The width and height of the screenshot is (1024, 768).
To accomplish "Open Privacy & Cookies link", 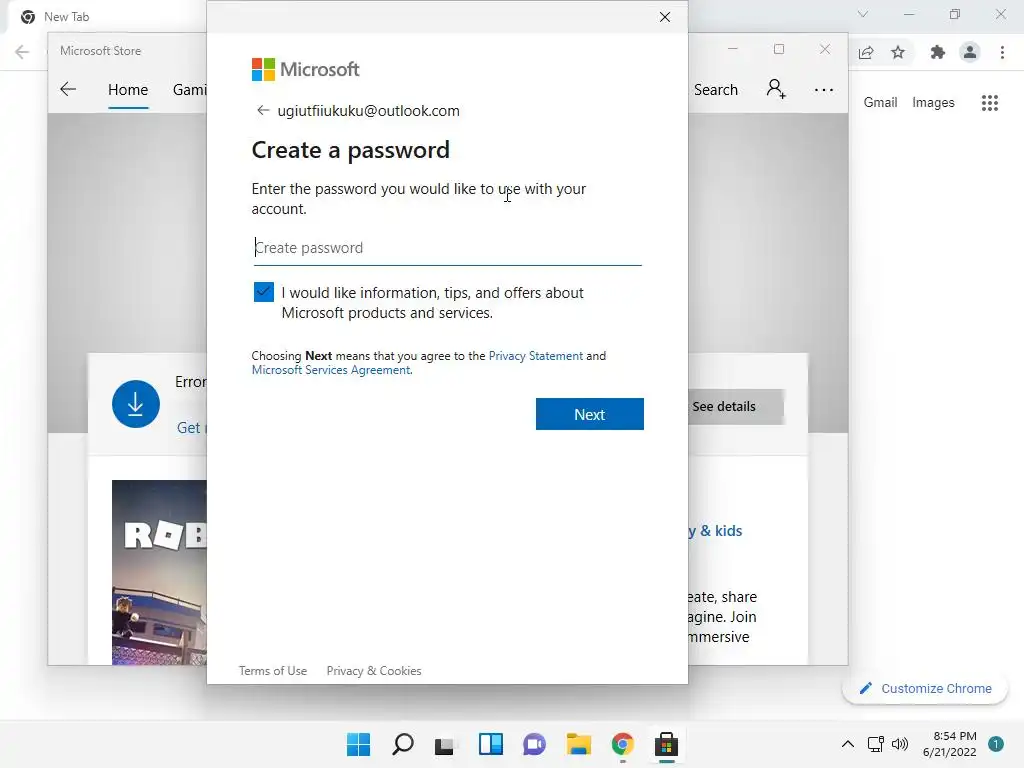I will tap(374, 671).
